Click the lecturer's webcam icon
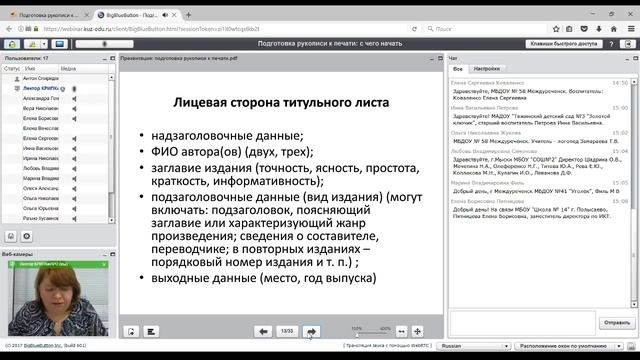The height and width of the screenshot is (360, 640). [x=62, y=89]
